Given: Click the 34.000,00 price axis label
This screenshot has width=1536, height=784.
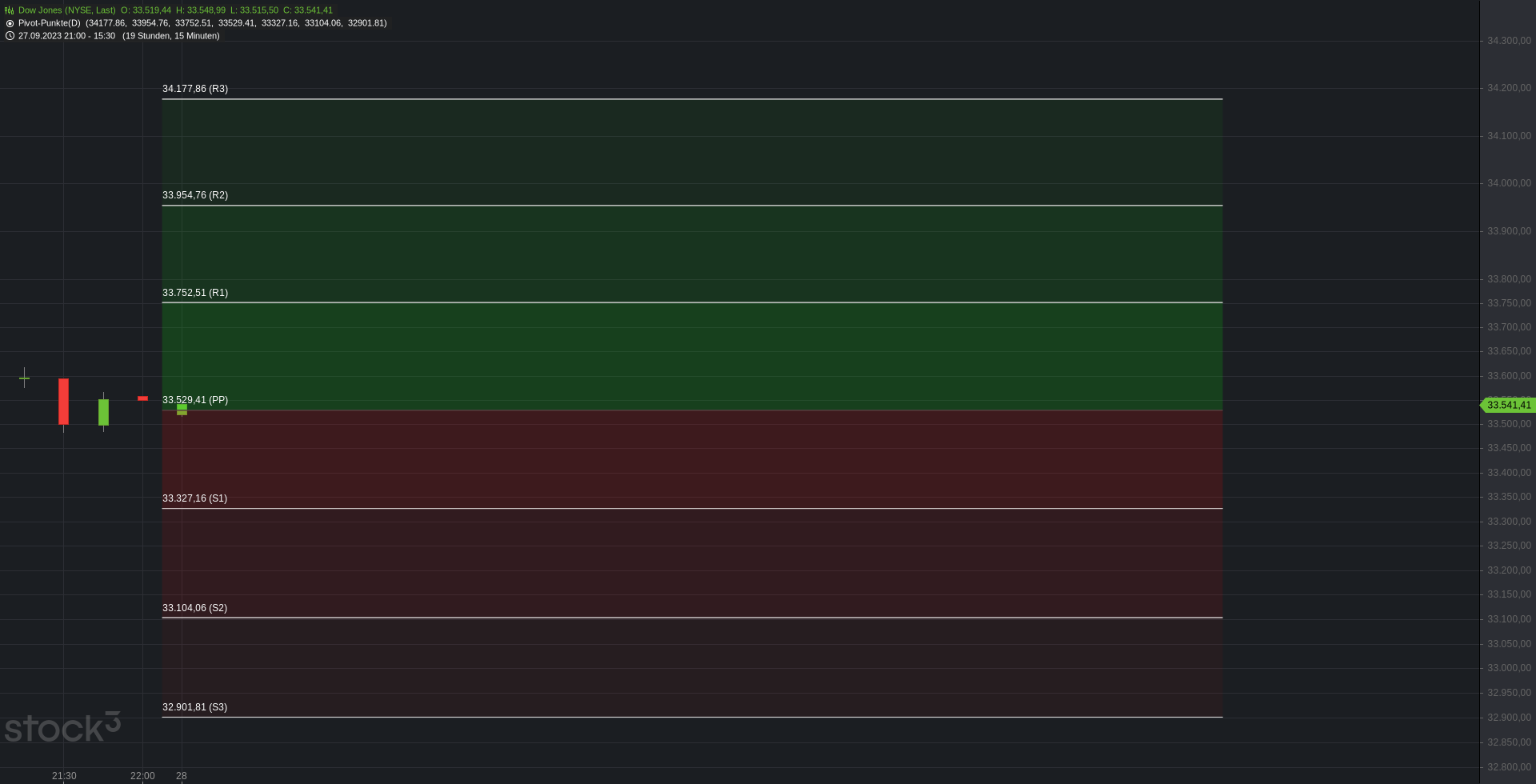Looking at the screenshot, I should click(1509, 183).
